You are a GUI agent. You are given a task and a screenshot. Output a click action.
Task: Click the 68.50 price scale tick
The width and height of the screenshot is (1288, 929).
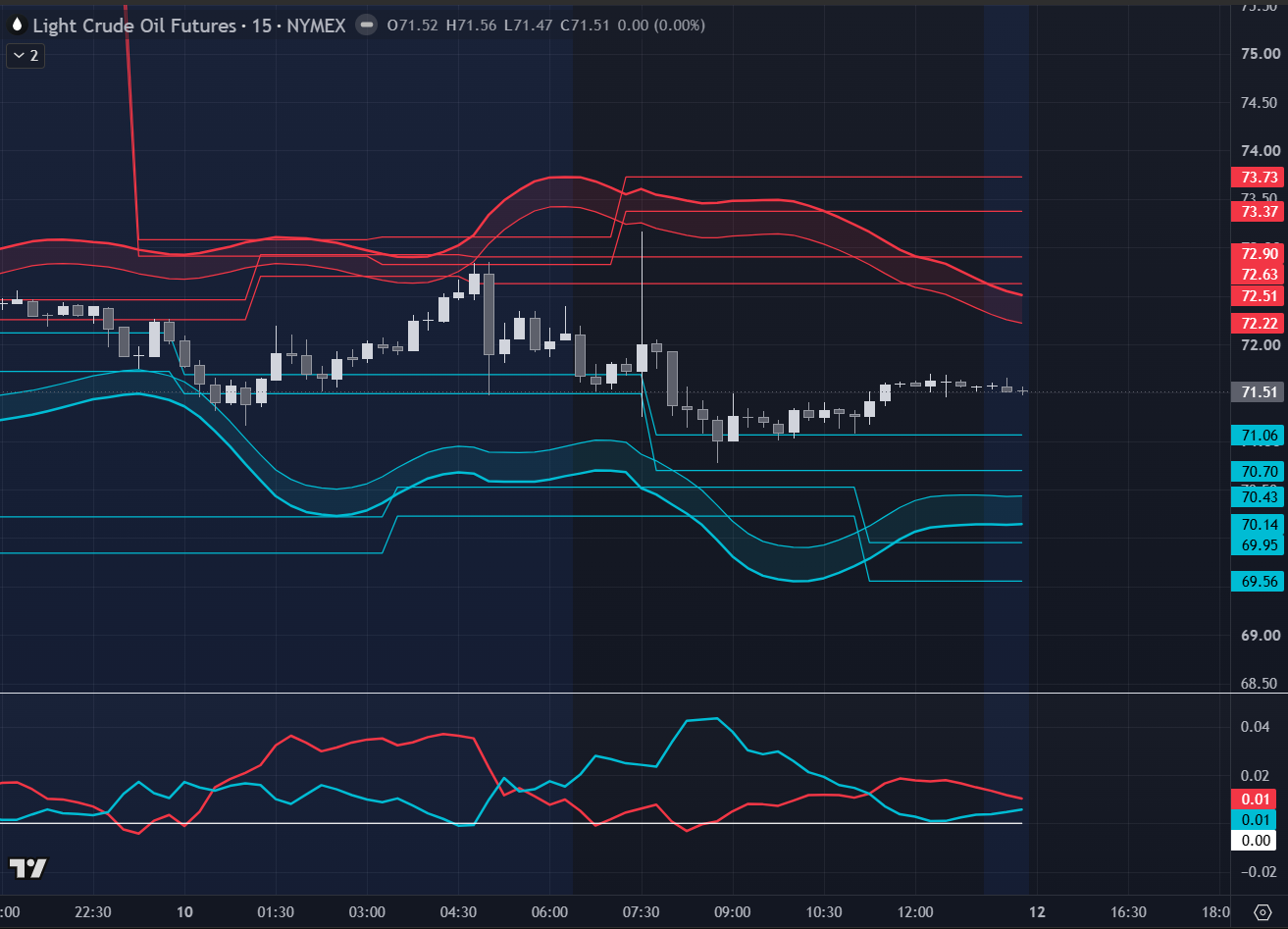pyautogui.click(x=1259, y=684)
